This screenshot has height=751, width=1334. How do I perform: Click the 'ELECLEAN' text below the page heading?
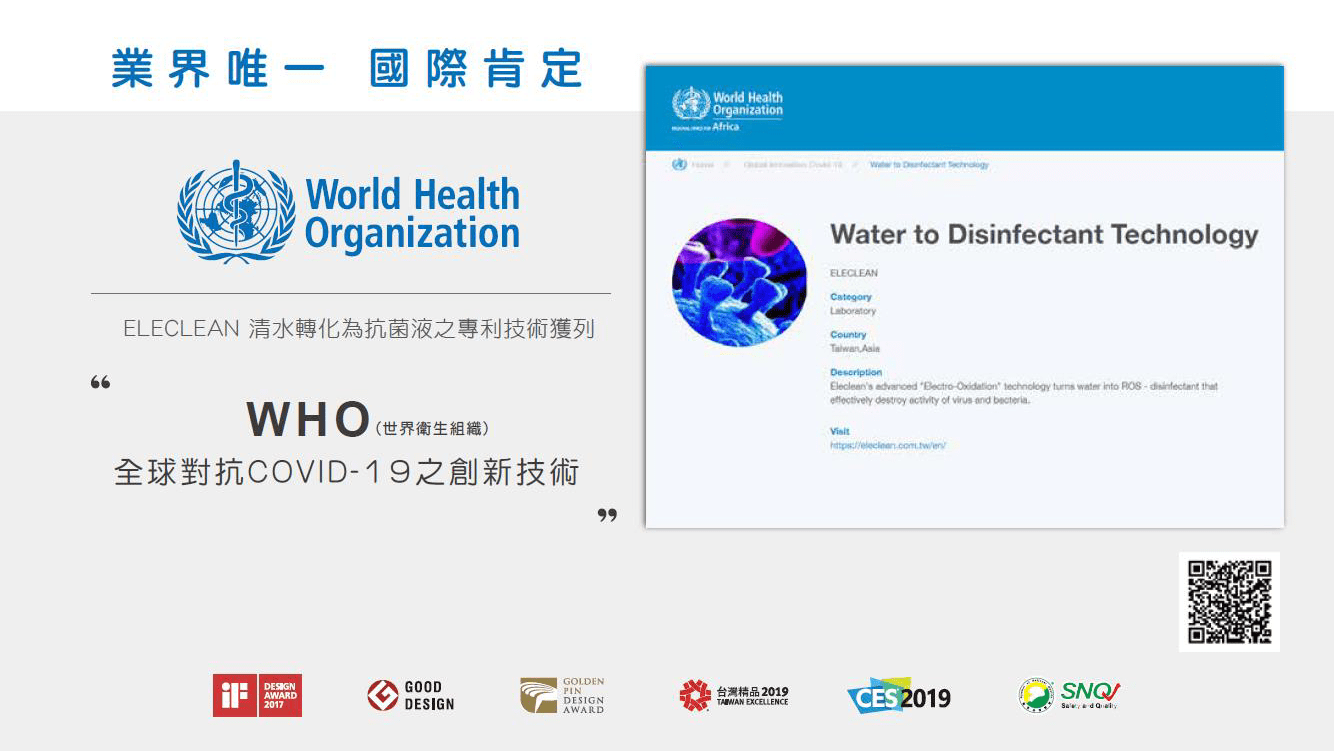(x=854, y=273)
